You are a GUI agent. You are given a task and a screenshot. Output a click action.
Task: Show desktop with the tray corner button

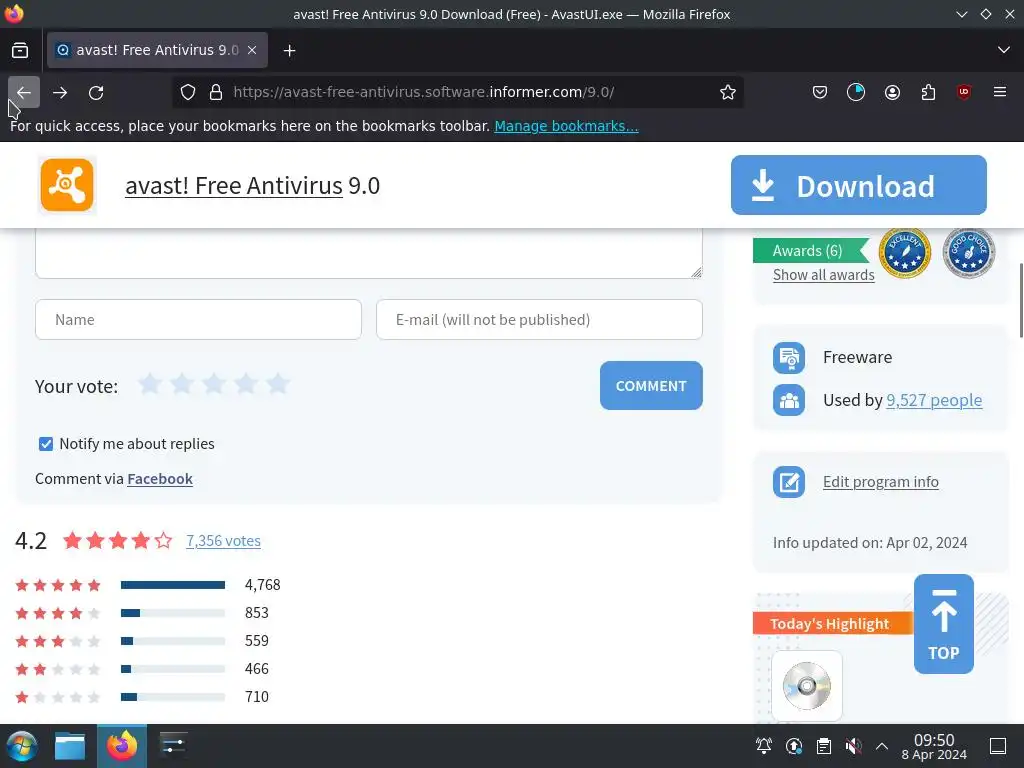(998, 746)
